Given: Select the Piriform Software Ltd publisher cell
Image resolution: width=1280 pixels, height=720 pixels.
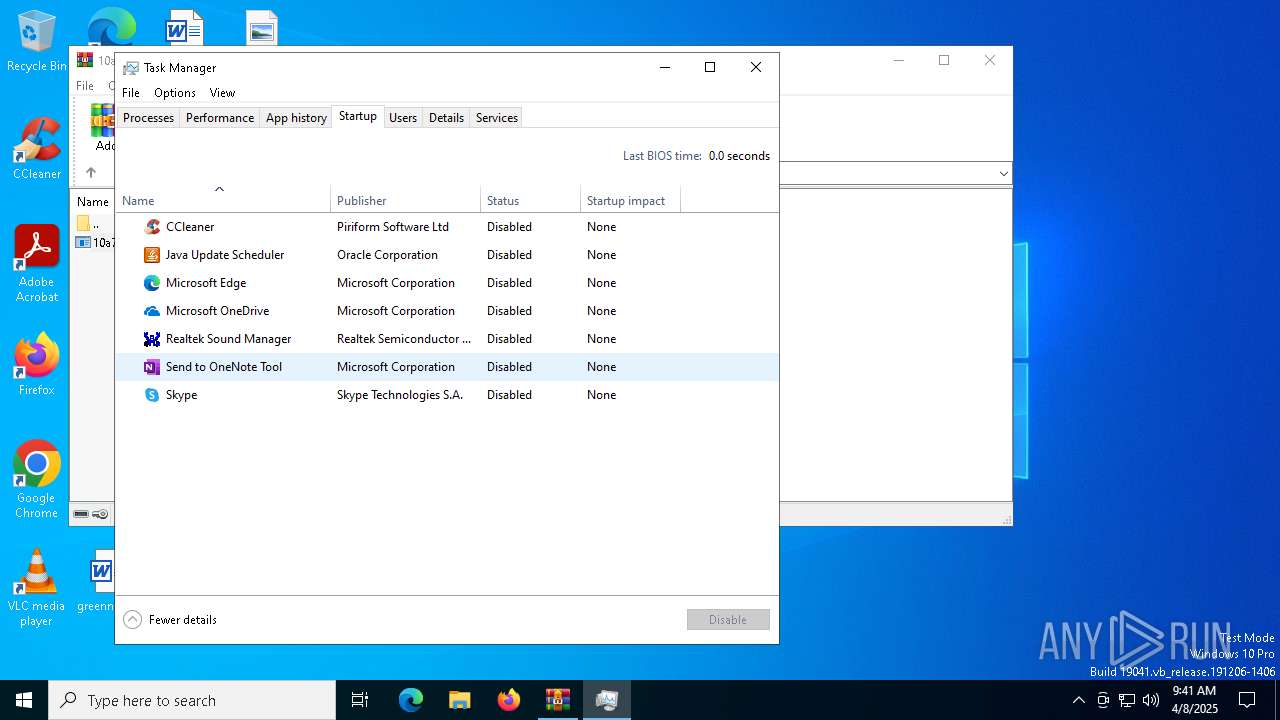Looking at the screenshot, I should tap(393, 227).
